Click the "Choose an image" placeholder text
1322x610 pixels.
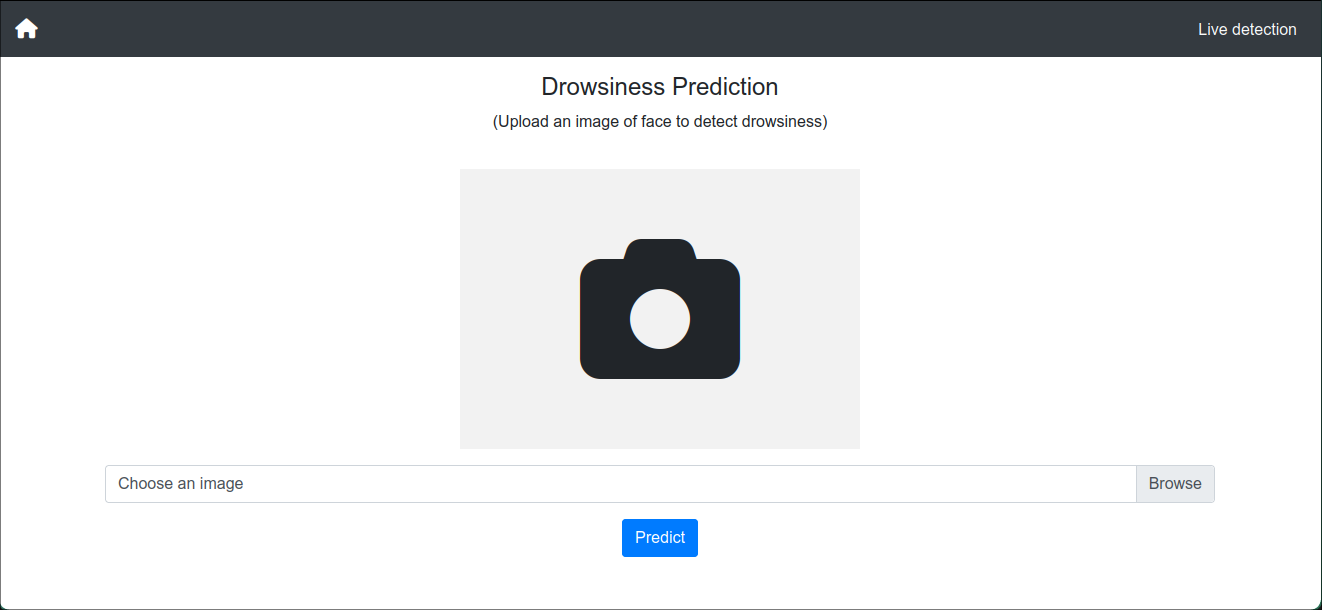pos(181,484)
